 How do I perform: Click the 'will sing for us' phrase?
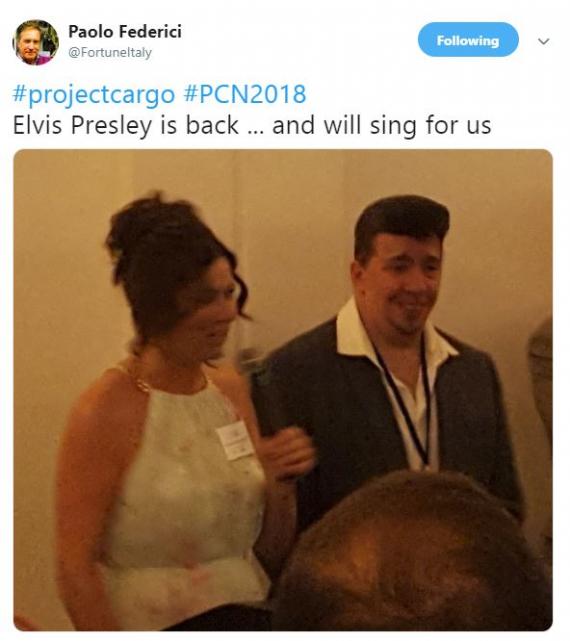click(407, 125)
